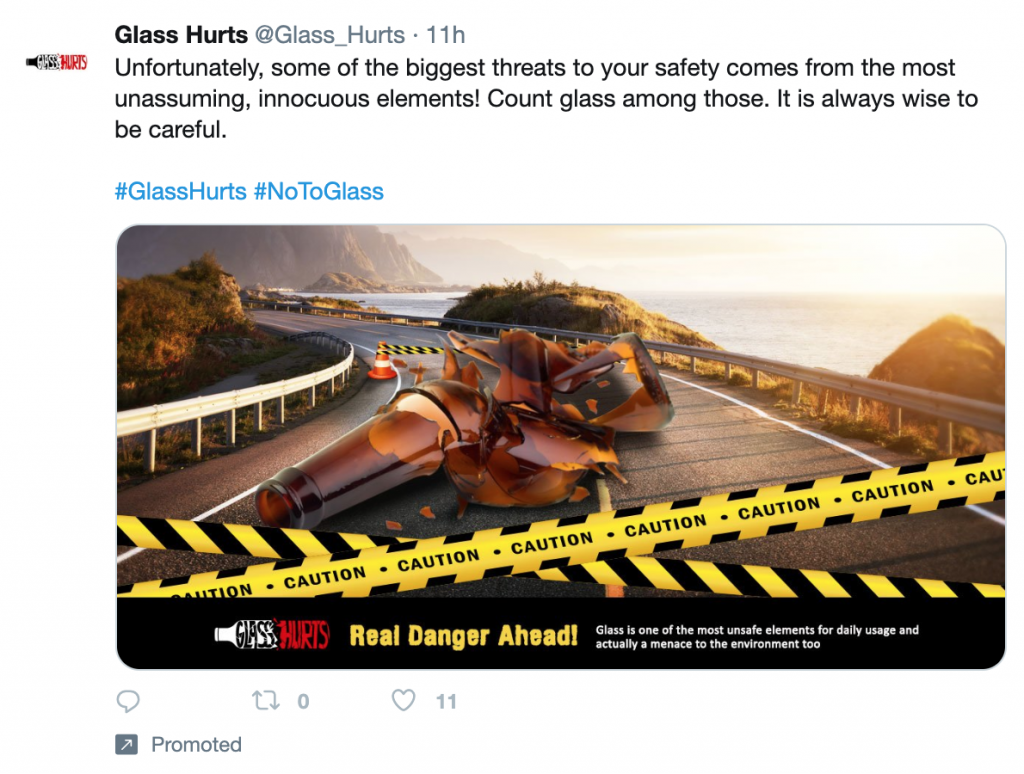The width and height of the screenshot is (1024, 774).
Task: Open the Glass Hurts profile avatar
Action: coord(57,63)
